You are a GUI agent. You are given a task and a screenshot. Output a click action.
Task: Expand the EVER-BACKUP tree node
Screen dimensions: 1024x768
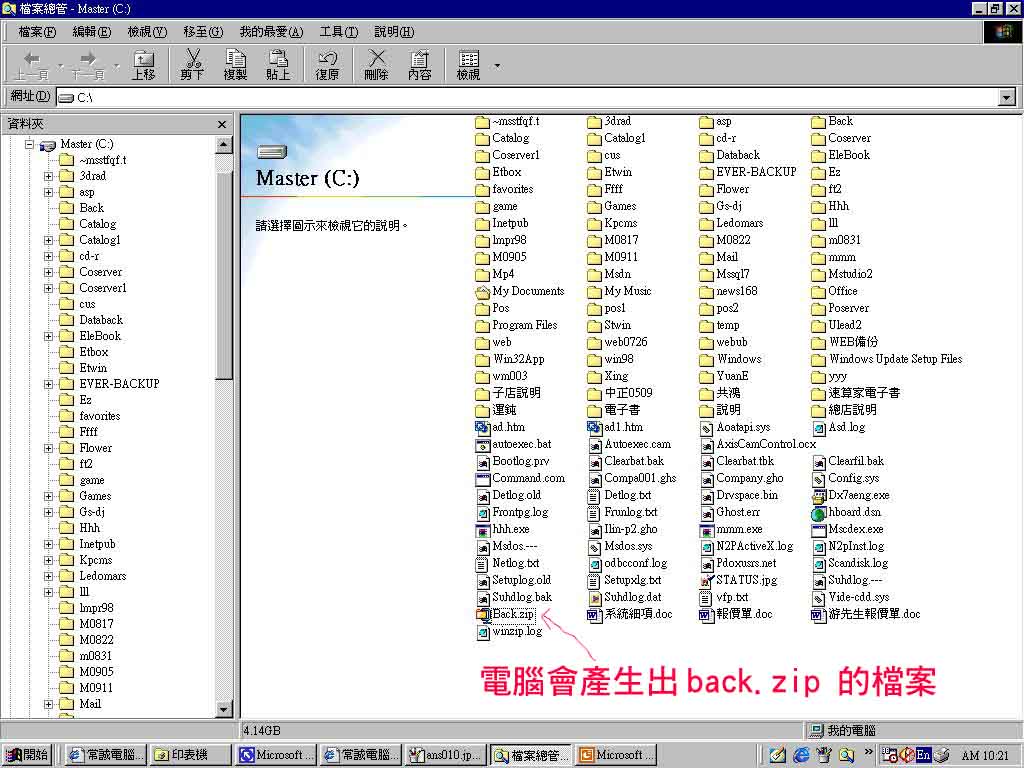click(48, 384)
